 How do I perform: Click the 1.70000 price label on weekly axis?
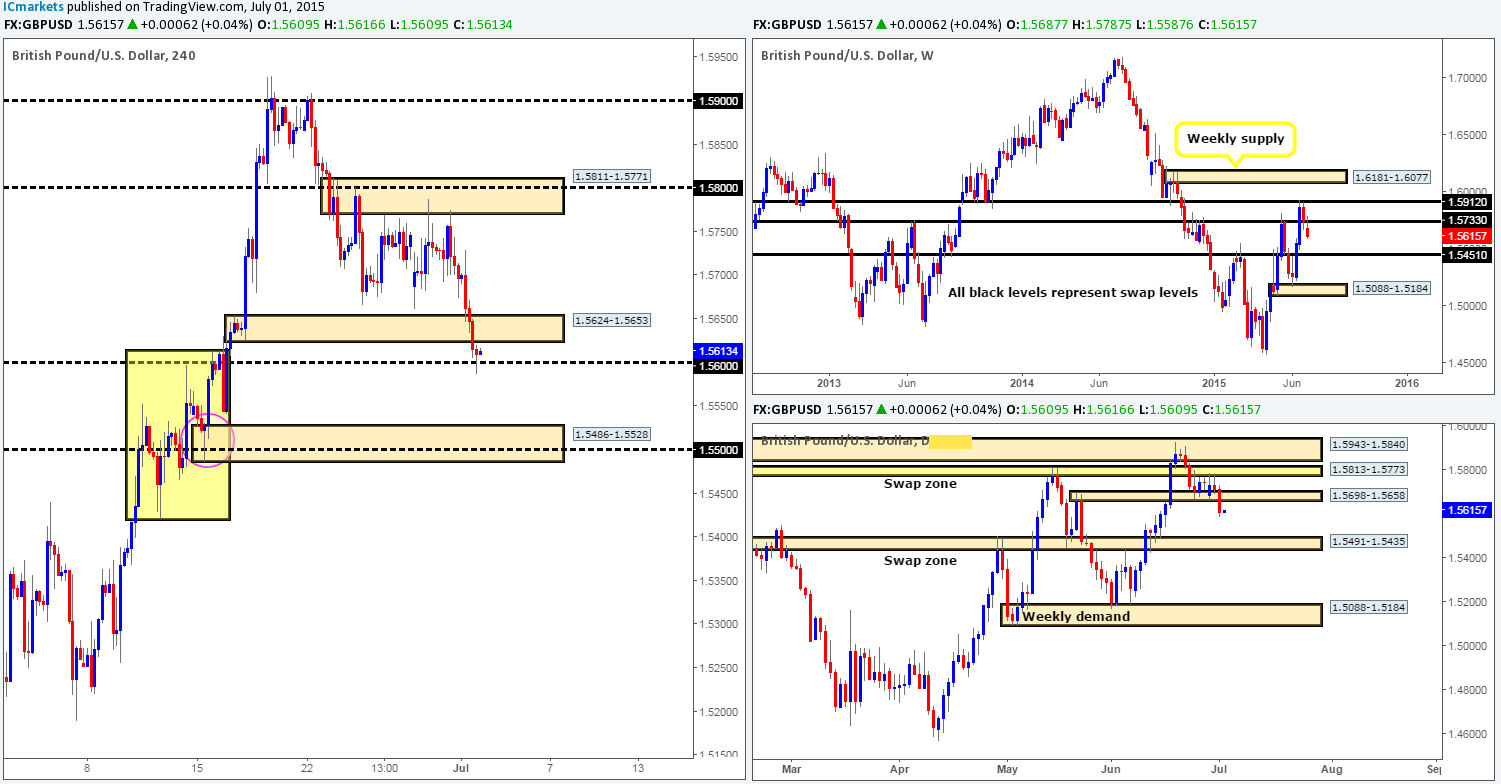click(1468, 76)
